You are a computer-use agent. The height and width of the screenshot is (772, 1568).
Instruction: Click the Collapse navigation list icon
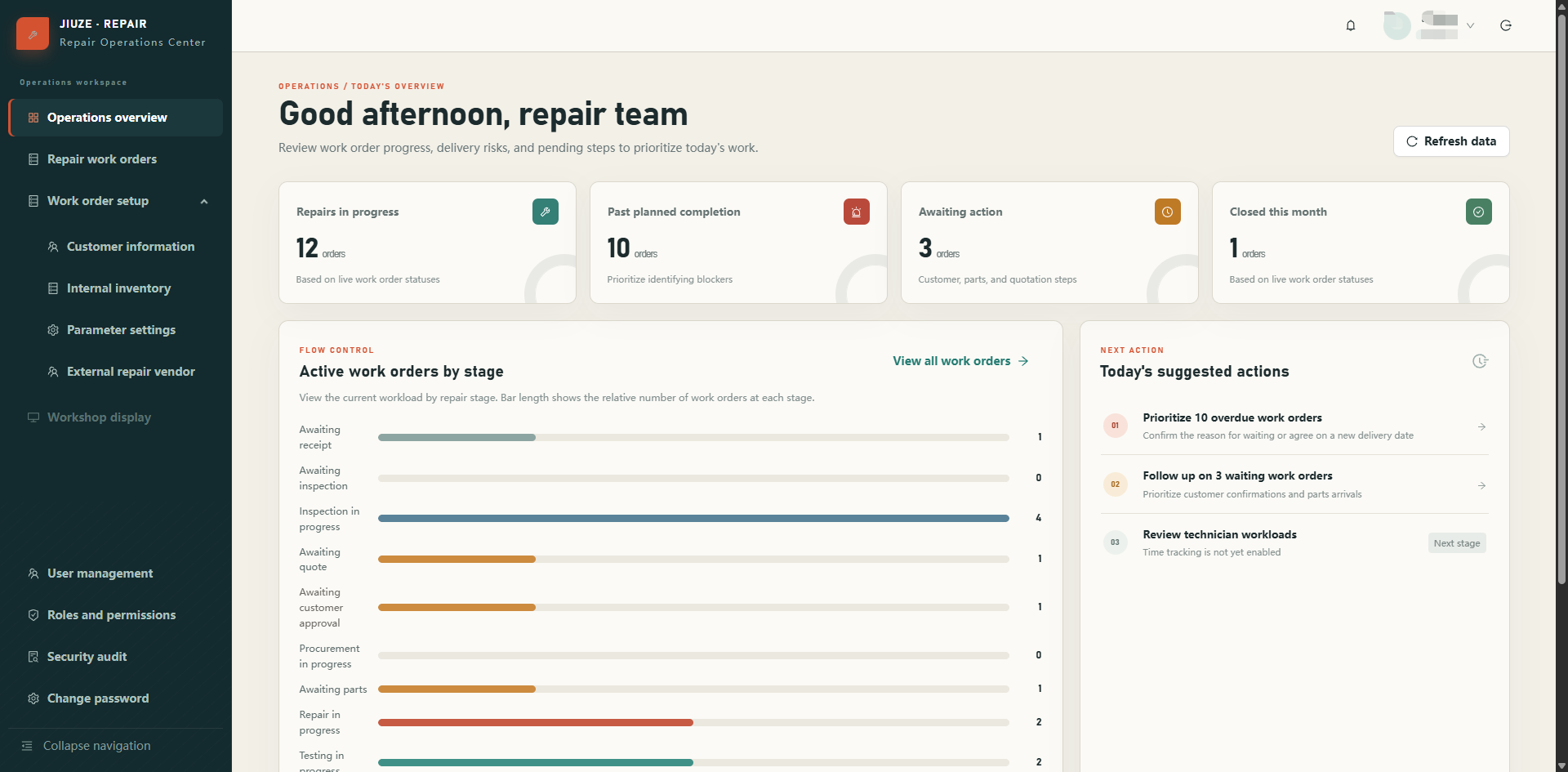(27, 746)
